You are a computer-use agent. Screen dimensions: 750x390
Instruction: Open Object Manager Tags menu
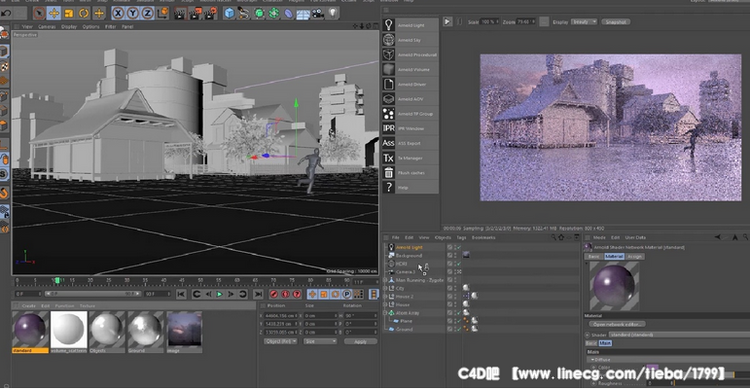click(x=461, y=237)
